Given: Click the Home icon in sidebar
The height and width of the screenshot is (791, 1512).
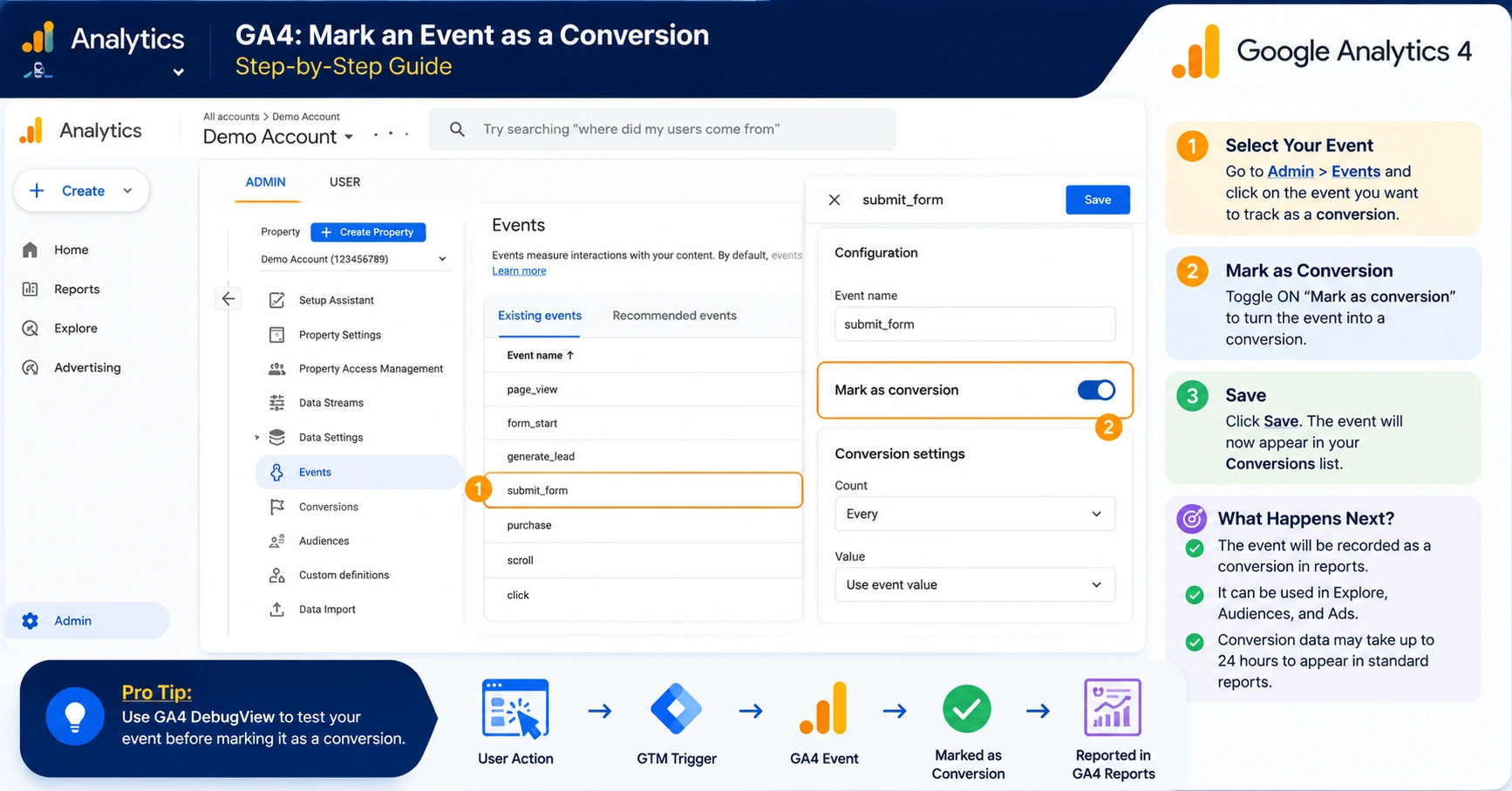Looking at the screenshot, I should (x=30, y=250).
